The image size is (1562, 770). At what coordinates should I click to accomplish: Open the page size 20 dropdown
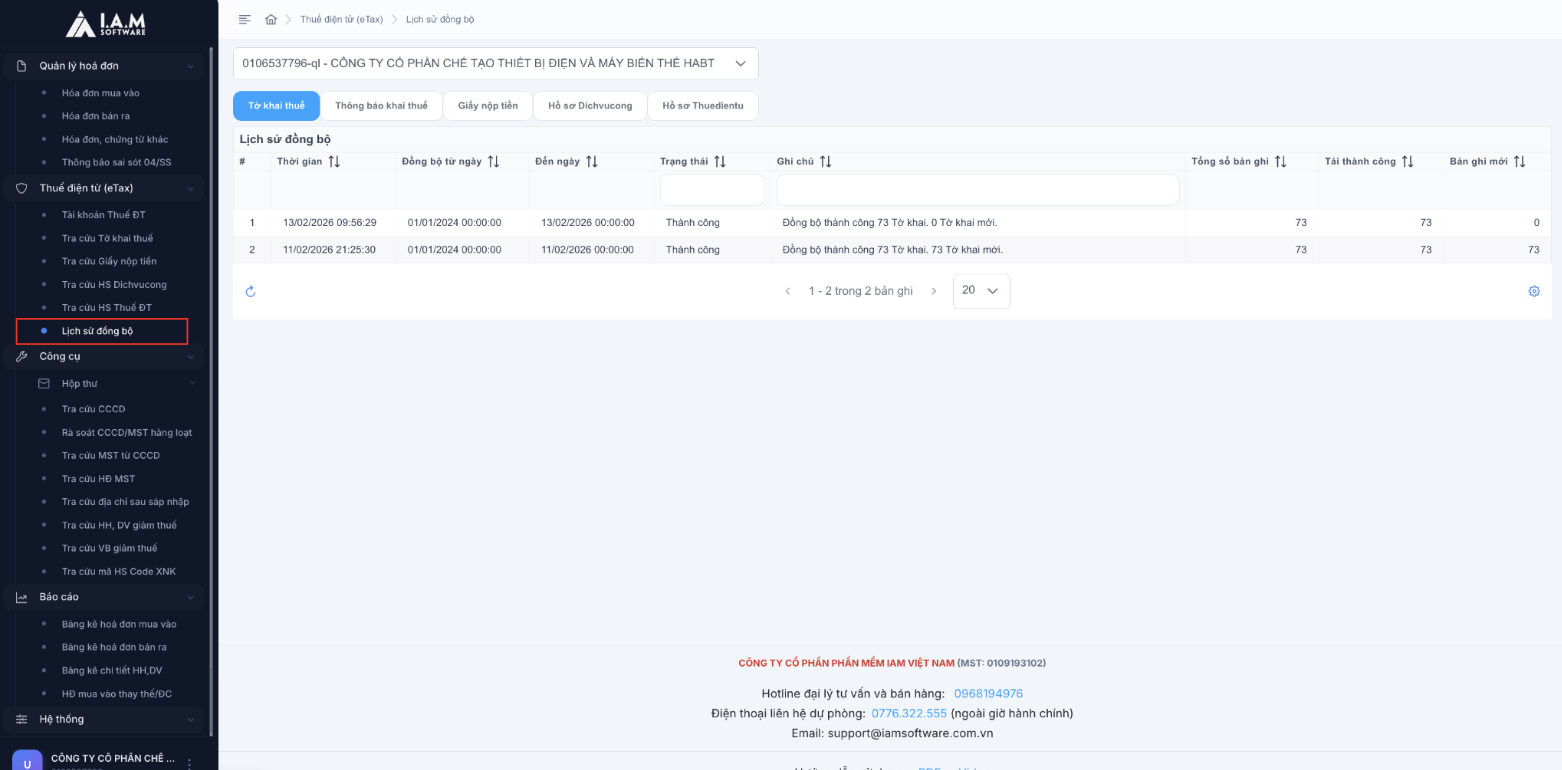981,291
